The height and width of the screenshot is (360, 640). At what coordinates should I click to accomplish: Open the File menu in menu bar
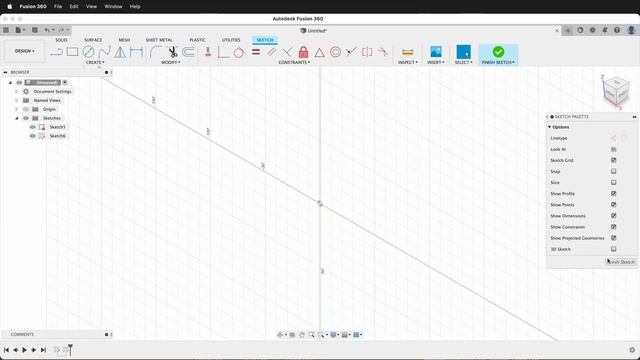[58, 7]
